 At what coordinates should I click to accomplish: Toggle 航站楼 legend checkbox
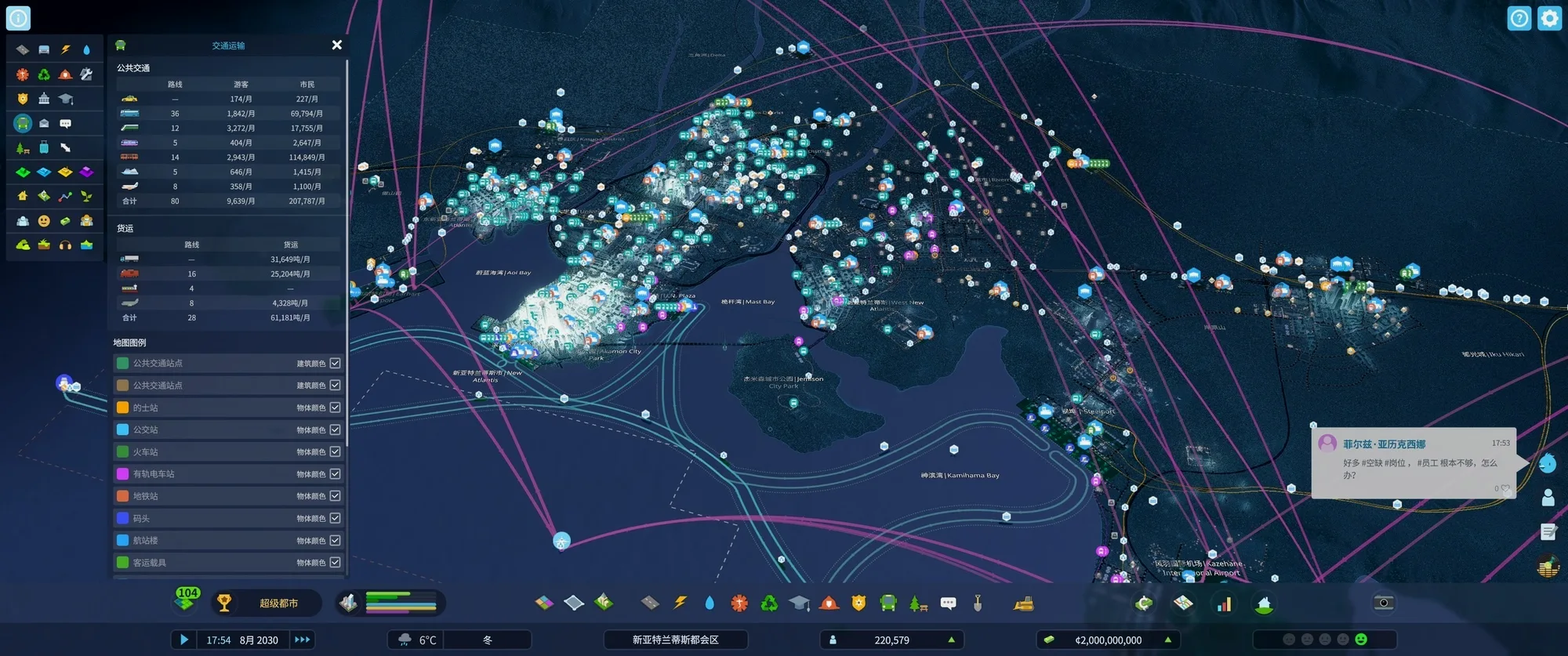(335, 540)
